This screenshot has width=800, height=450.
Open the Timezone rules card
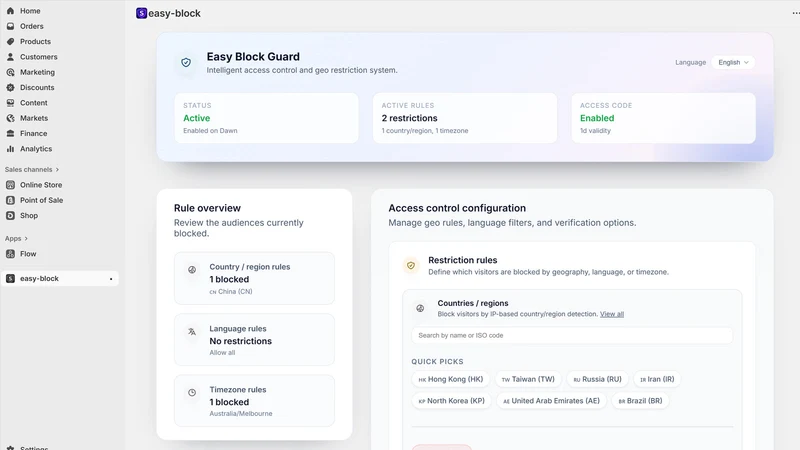pos(254,401)
